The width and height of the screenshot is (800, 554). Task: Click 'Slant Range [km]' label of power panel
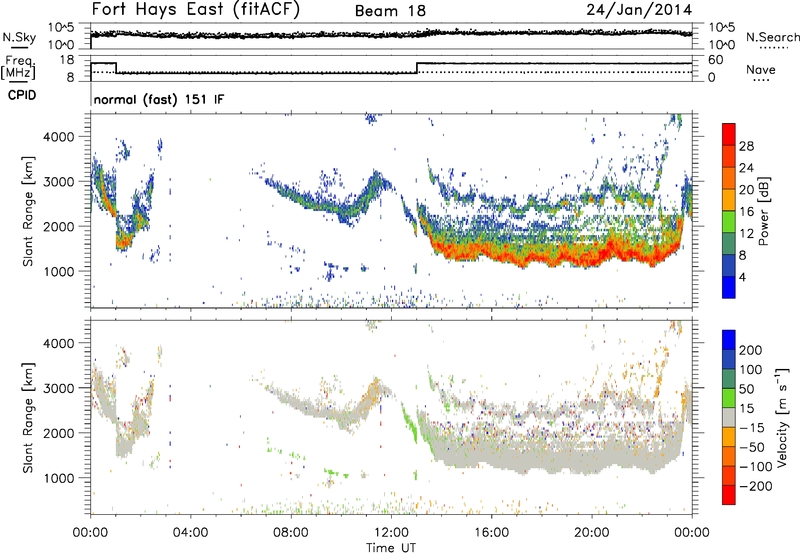tap(28, 211)
